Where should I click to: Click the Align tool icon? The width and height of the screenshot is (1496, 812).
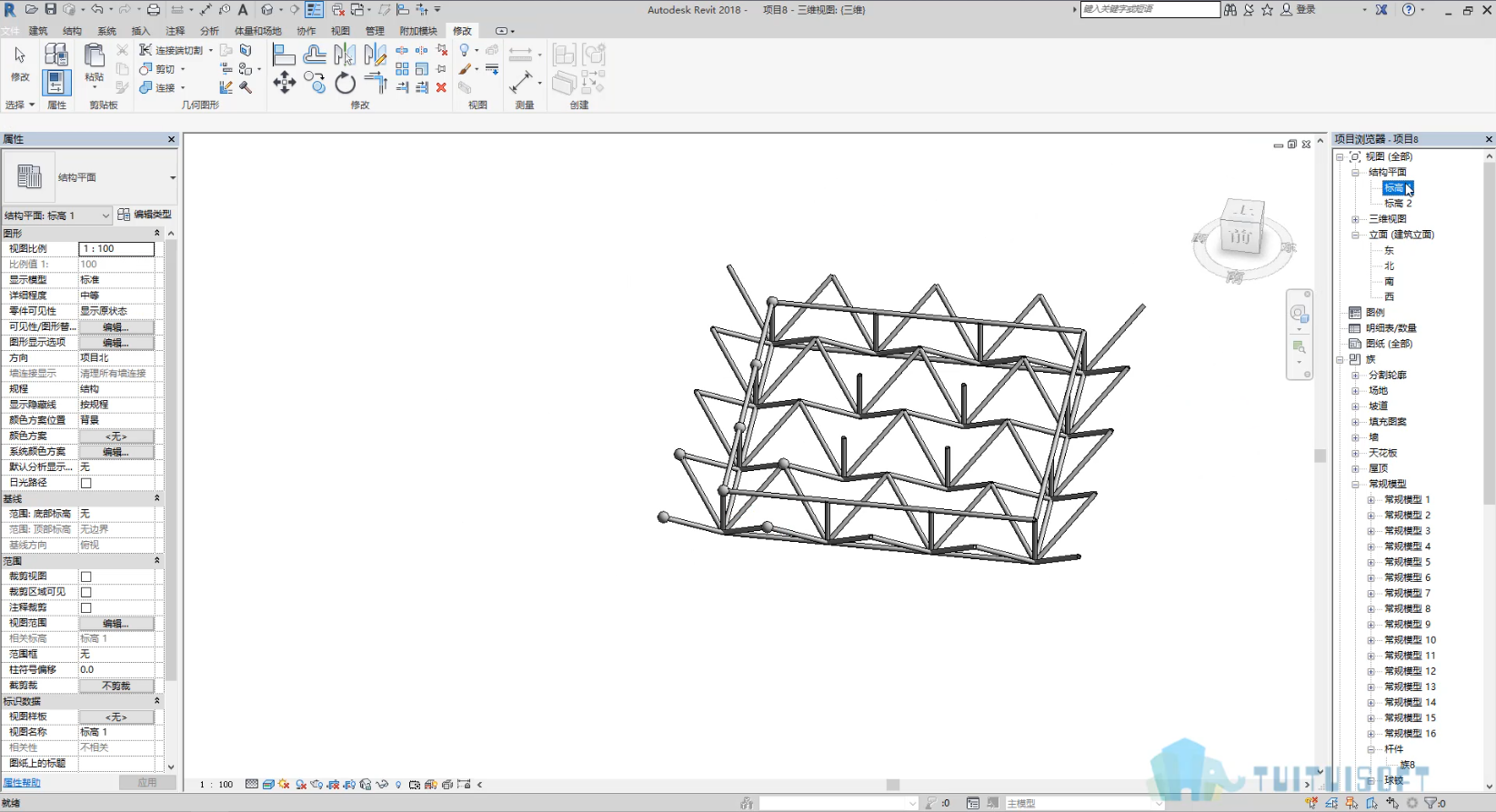click(284, 55)
